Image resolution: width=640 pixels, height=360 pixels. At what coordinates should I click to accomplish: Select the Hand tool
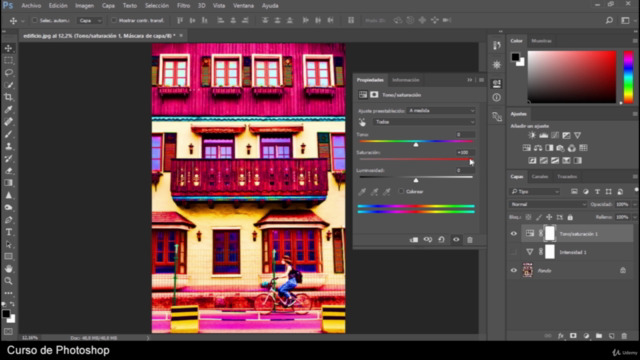9,269
